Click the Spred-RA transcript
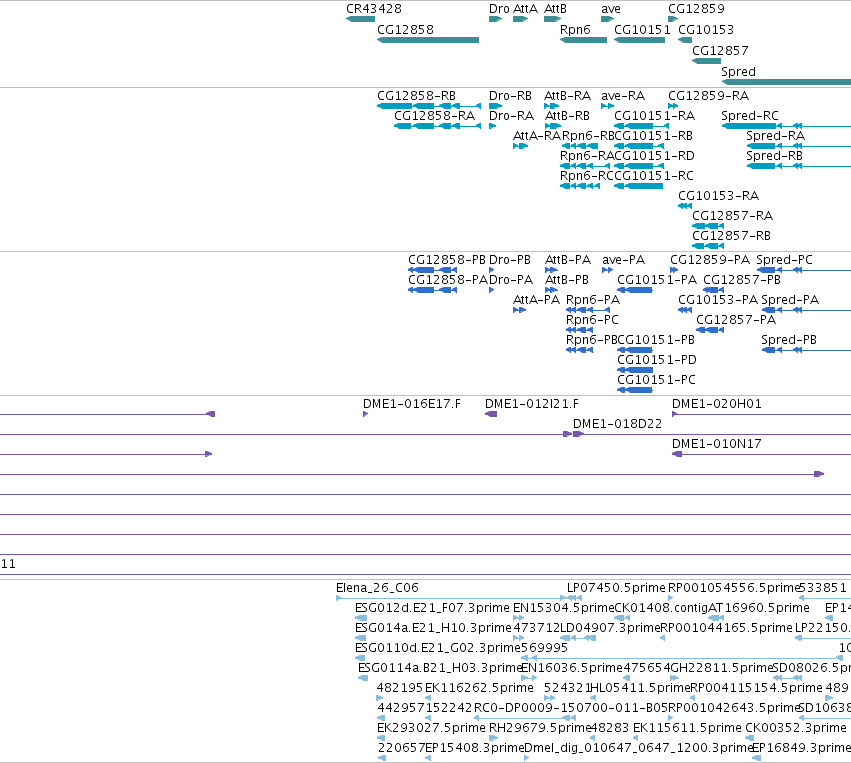The image size is (851, 763). (x=798, y=146)
